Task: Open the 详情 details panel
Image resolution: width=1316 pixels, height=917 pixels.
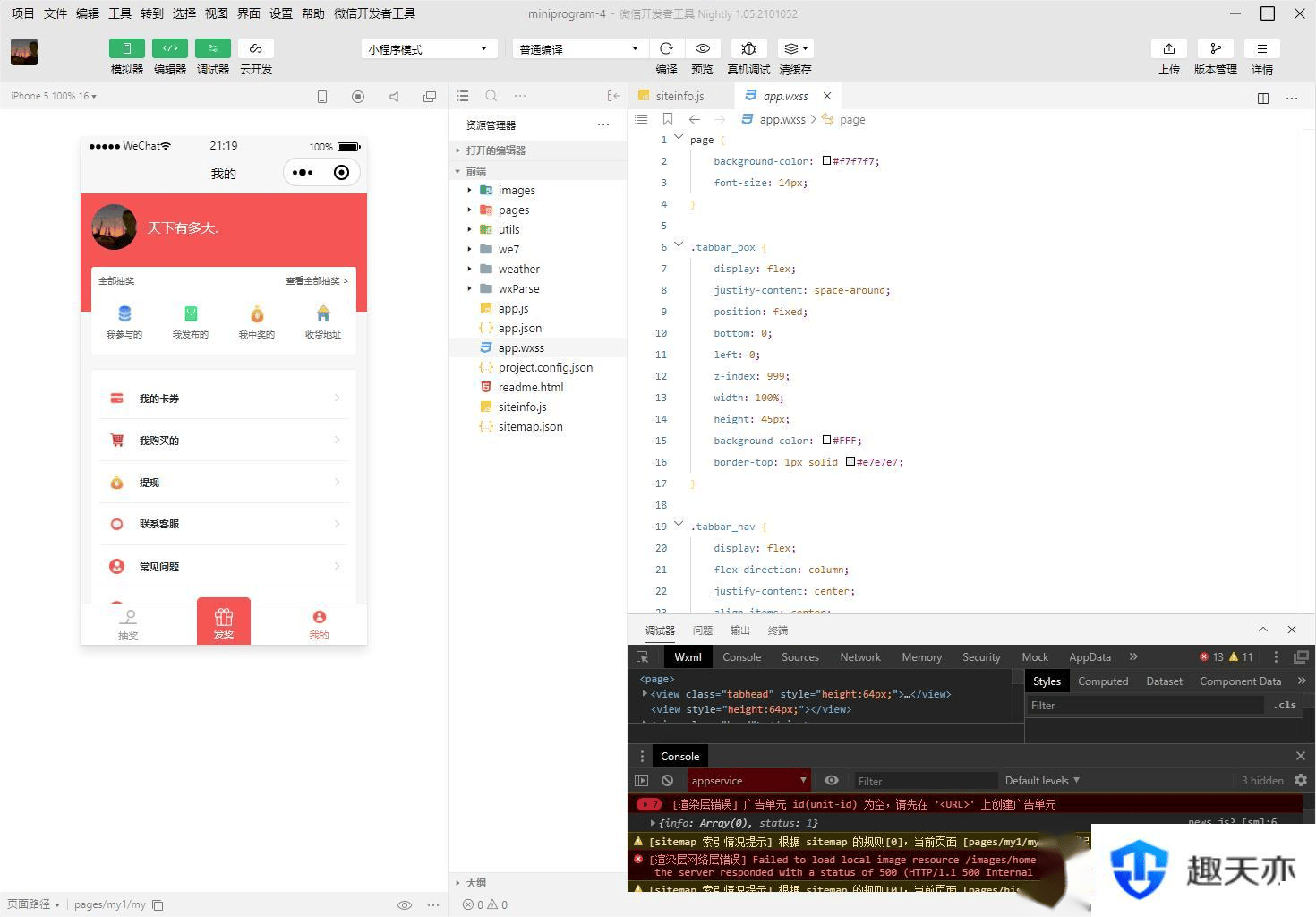Action: 1262,48
